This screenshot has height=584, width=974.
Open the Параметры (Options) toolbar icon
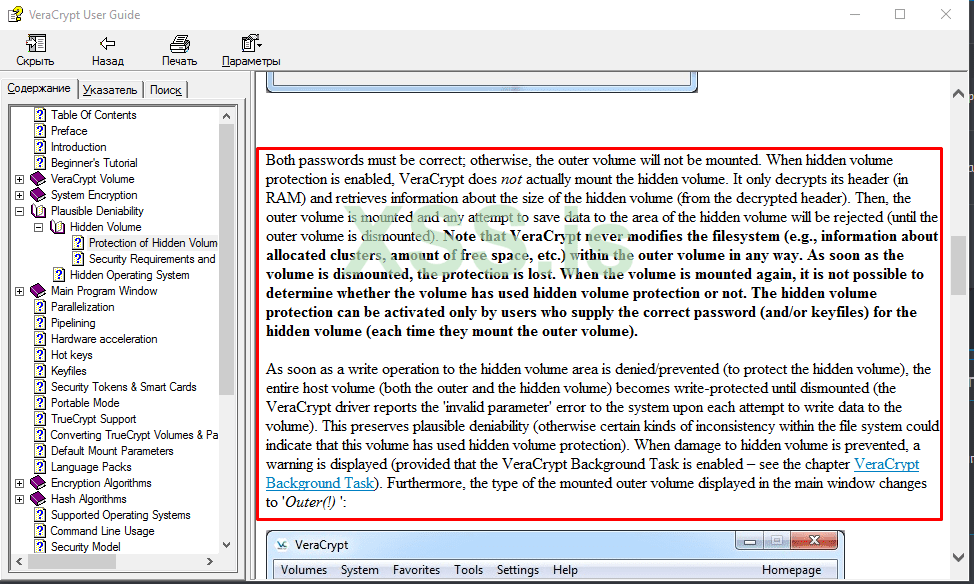[x=251, y=43]
